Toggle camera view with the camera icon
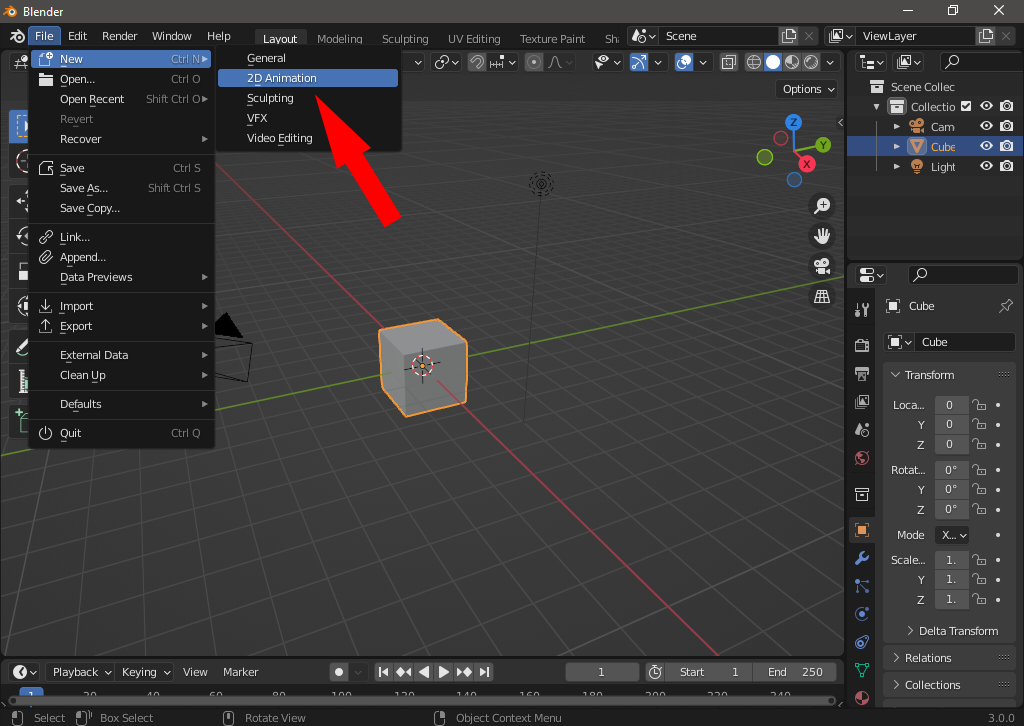Image resolution: width=1024 pixels, height=726 pixels. click(822, 266)
